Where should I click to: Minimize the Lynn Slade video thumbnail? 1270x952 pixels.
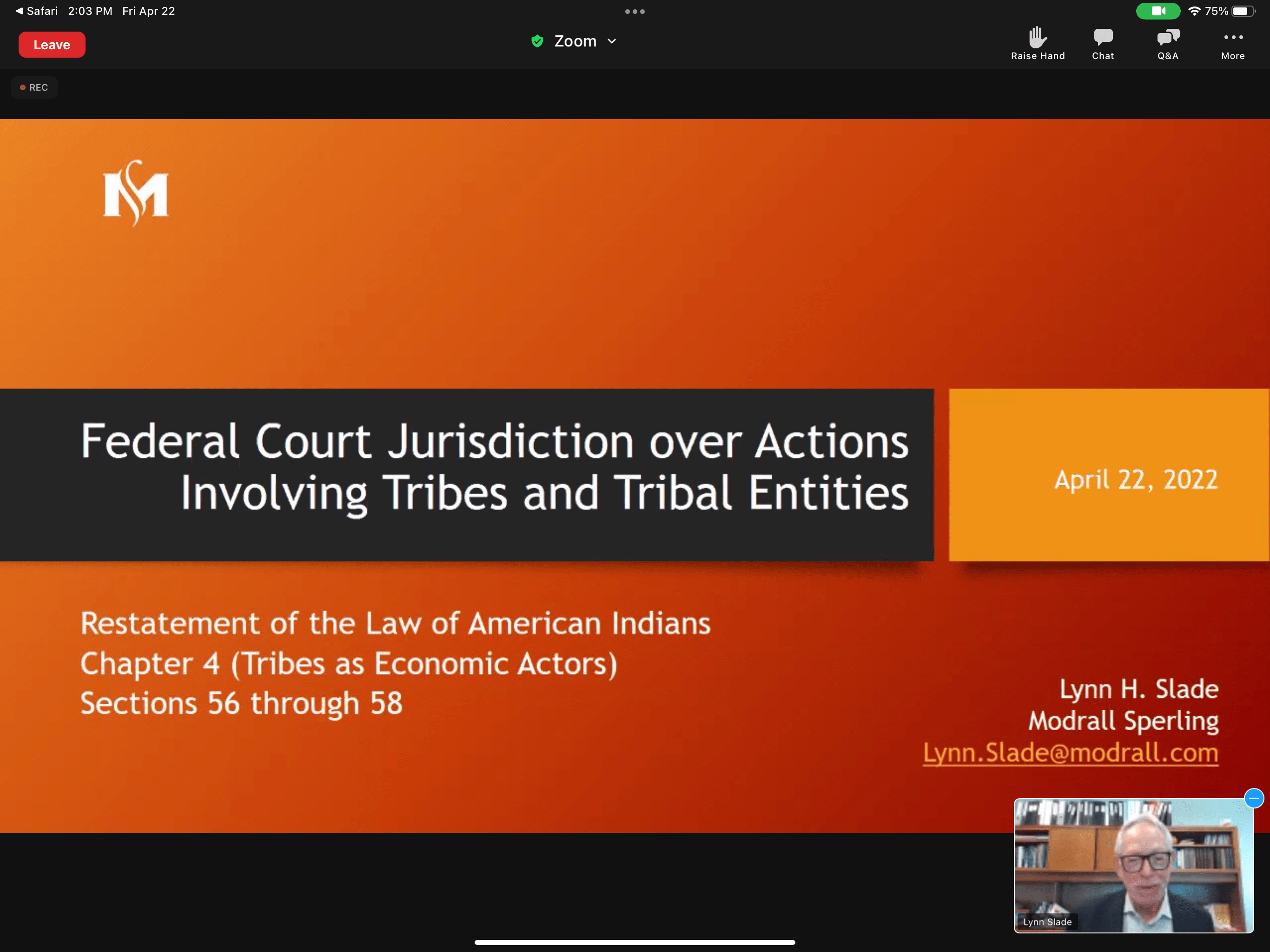tap(1254, 798)
